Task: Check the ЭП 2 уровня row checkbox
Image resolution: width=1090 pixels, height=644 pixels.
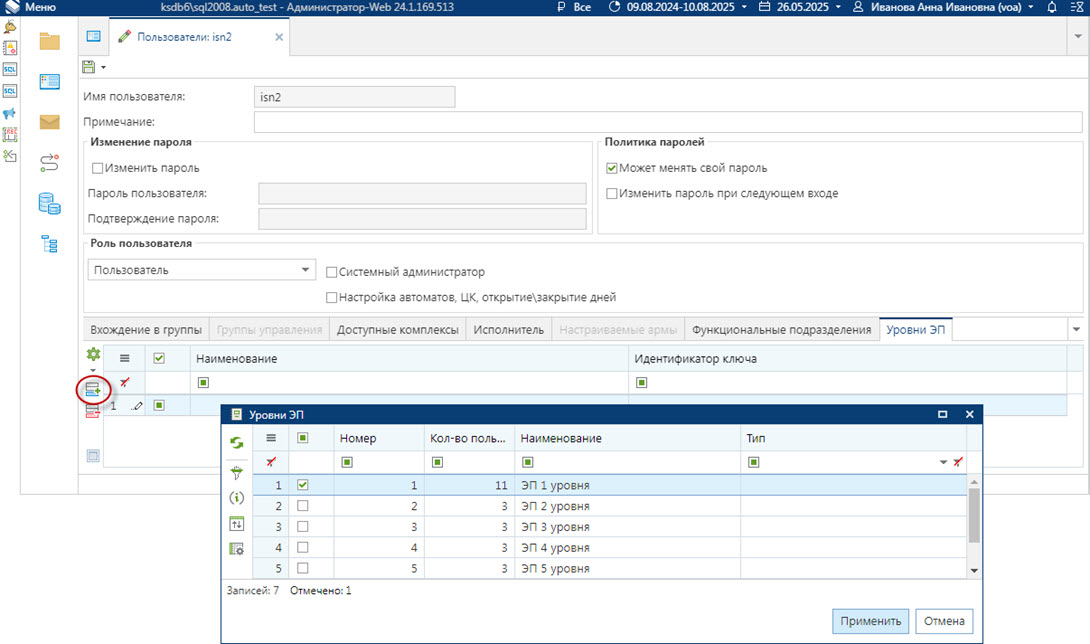Action: 302,506
